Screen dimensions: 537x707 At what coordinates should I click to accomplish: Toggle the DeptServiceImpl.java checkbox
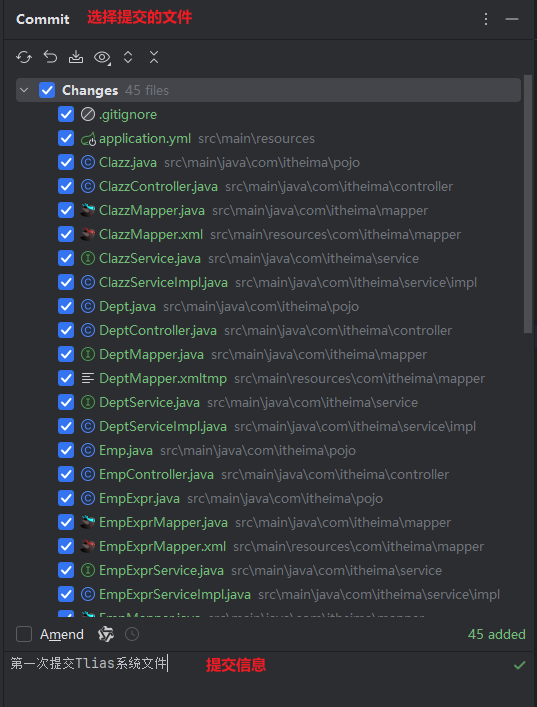click(66, 426)
